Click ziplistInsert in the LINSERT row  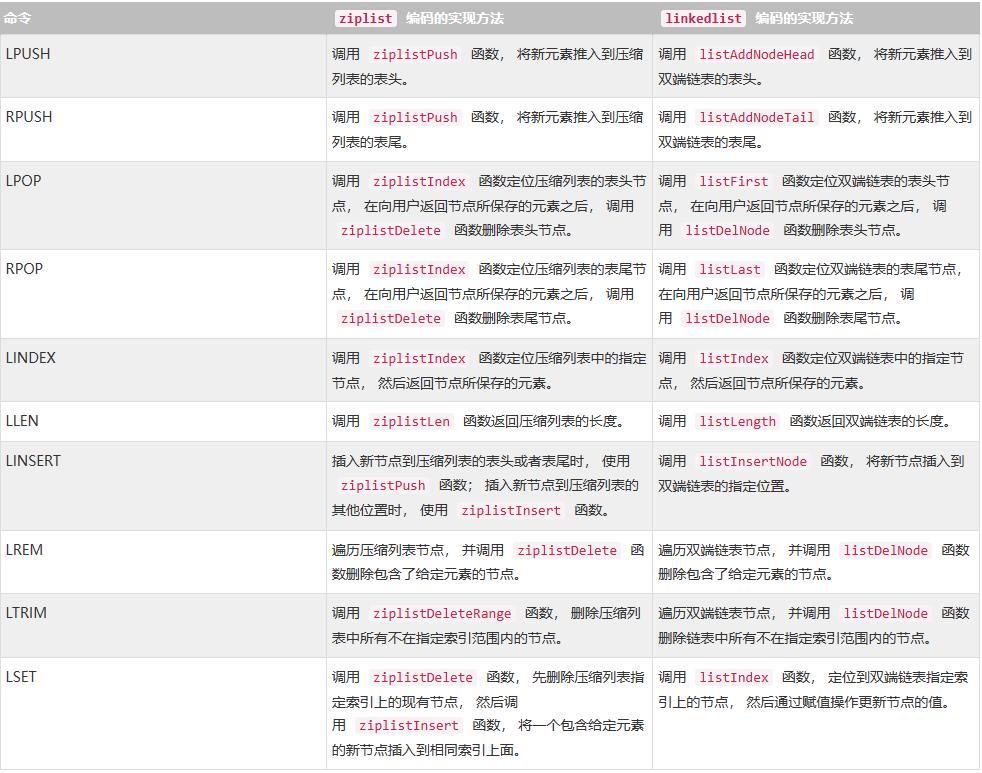(511, 511)
